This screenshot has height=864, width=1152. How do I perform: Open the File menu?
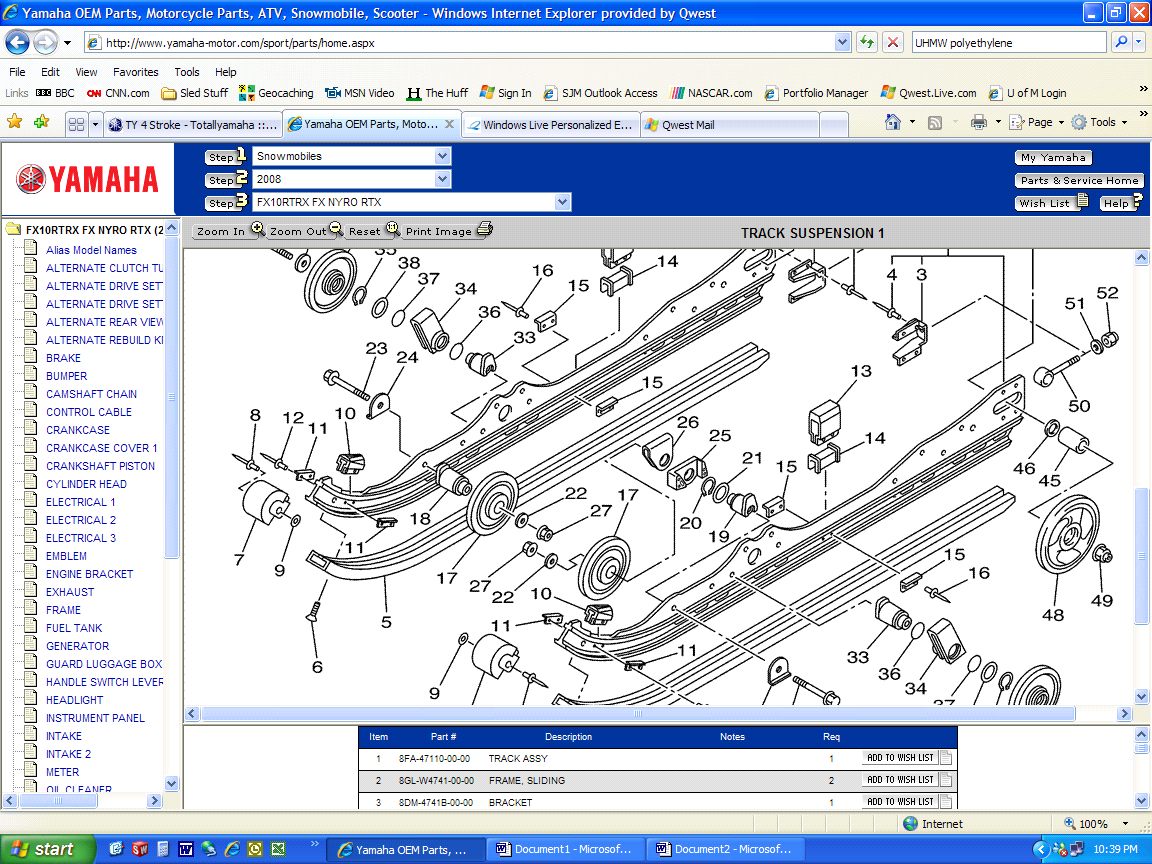coord(17,72)
